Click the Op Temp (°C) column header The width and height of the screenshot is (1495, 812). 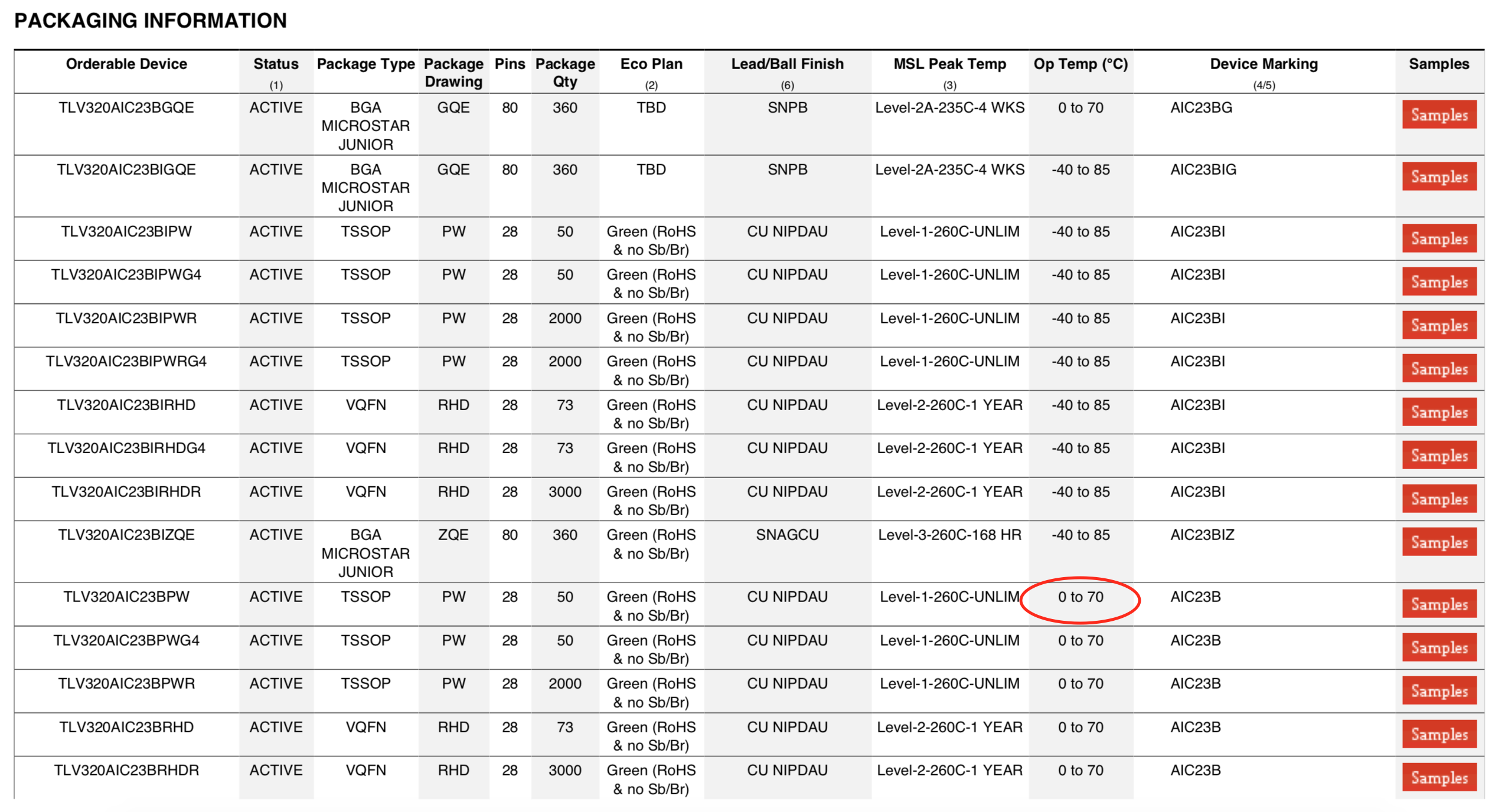click(x=1080, y=64)
